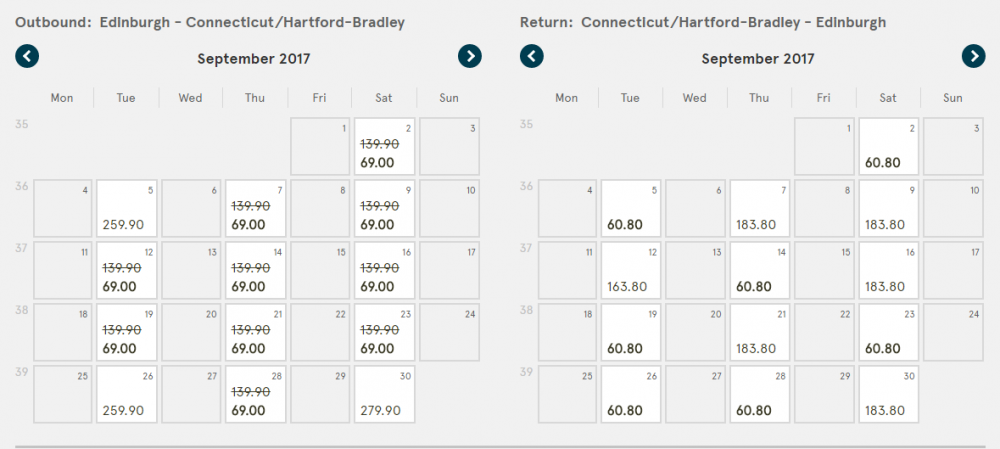Pick outbound September 30 fare 279.90

[x=385, y=394]
